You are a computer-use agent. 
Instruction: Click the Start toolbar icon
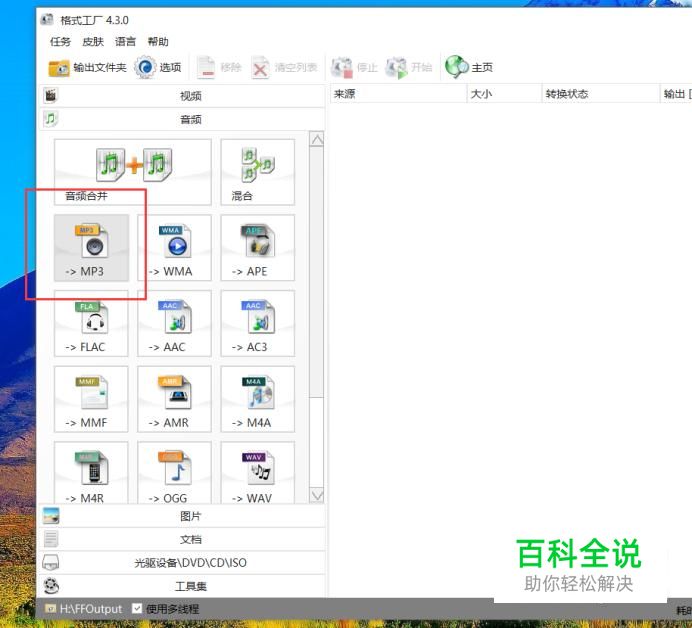click(396, 68)
